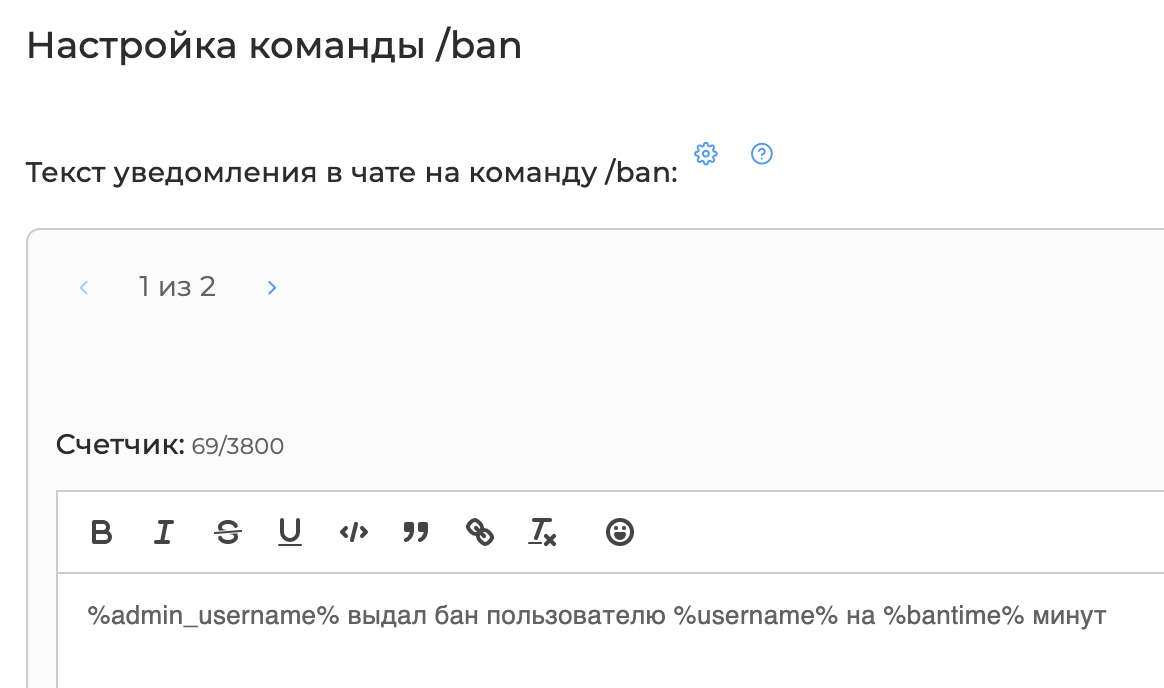This screenshot has width=1164, height=688.
Task: Show help for the /ban notification text
Action: click(762, 154)
